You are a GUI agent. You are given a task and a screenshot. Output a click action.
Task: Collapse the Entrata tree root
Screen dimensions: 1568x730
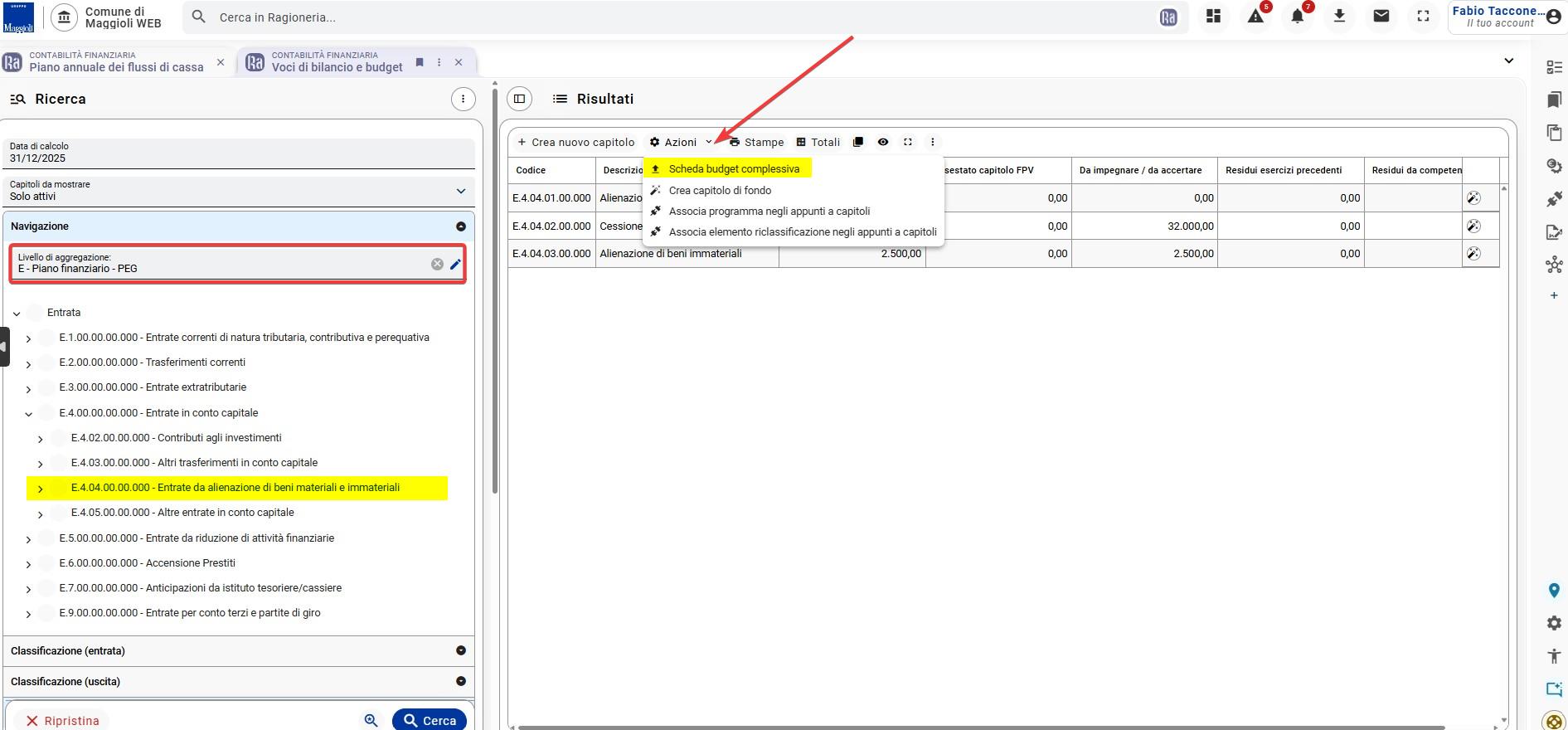click(17, 314)
